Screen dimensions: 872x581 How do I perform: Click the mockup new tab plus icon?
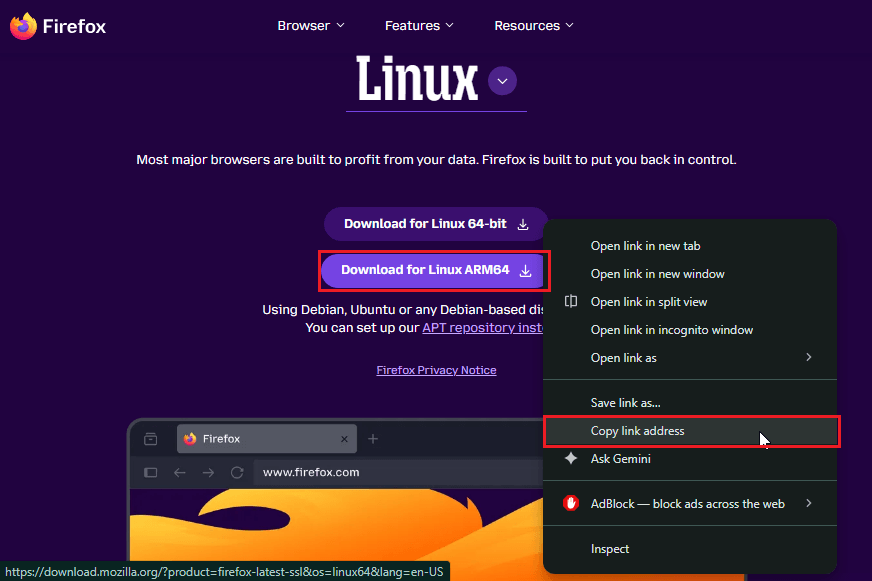[x=373, y=439]
